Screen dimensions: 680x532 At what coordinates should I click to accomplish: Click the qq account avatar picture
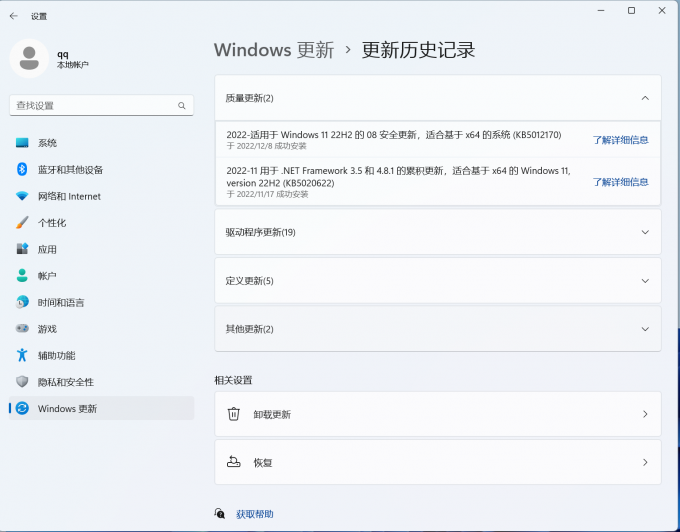tap(29, 59)
